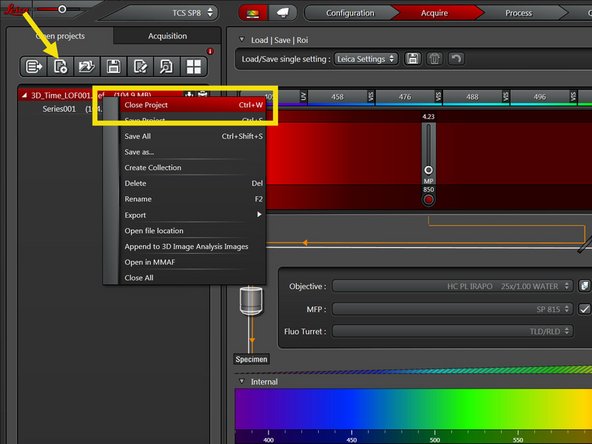
Task: Collapse the Internal section
Action: tap(242, 381)
